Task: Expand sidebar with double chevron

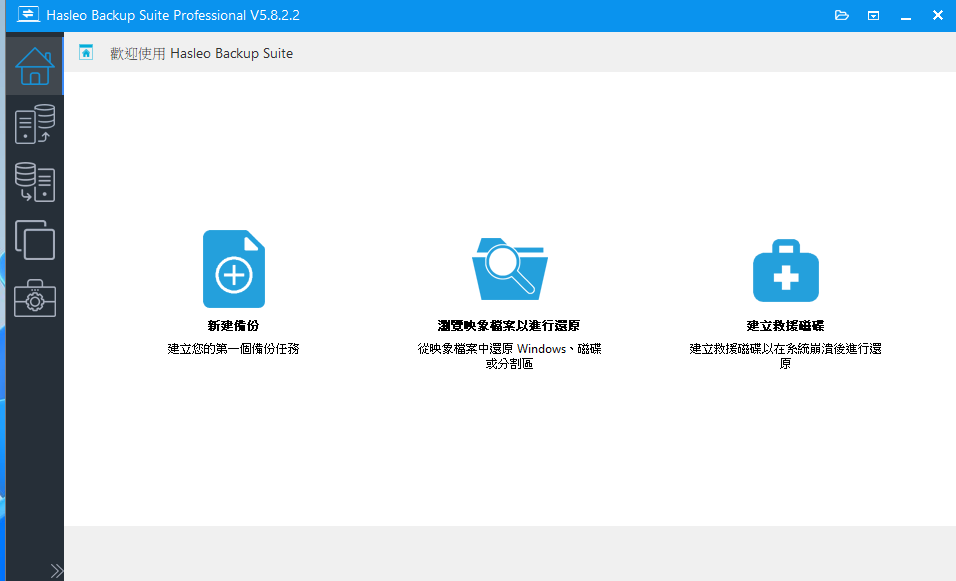Action: (x=56, y=571)
